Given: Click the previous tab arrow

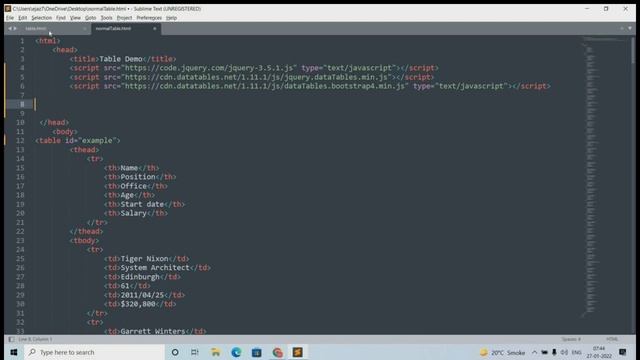Looking at the screenshot, I should (10, 29).
